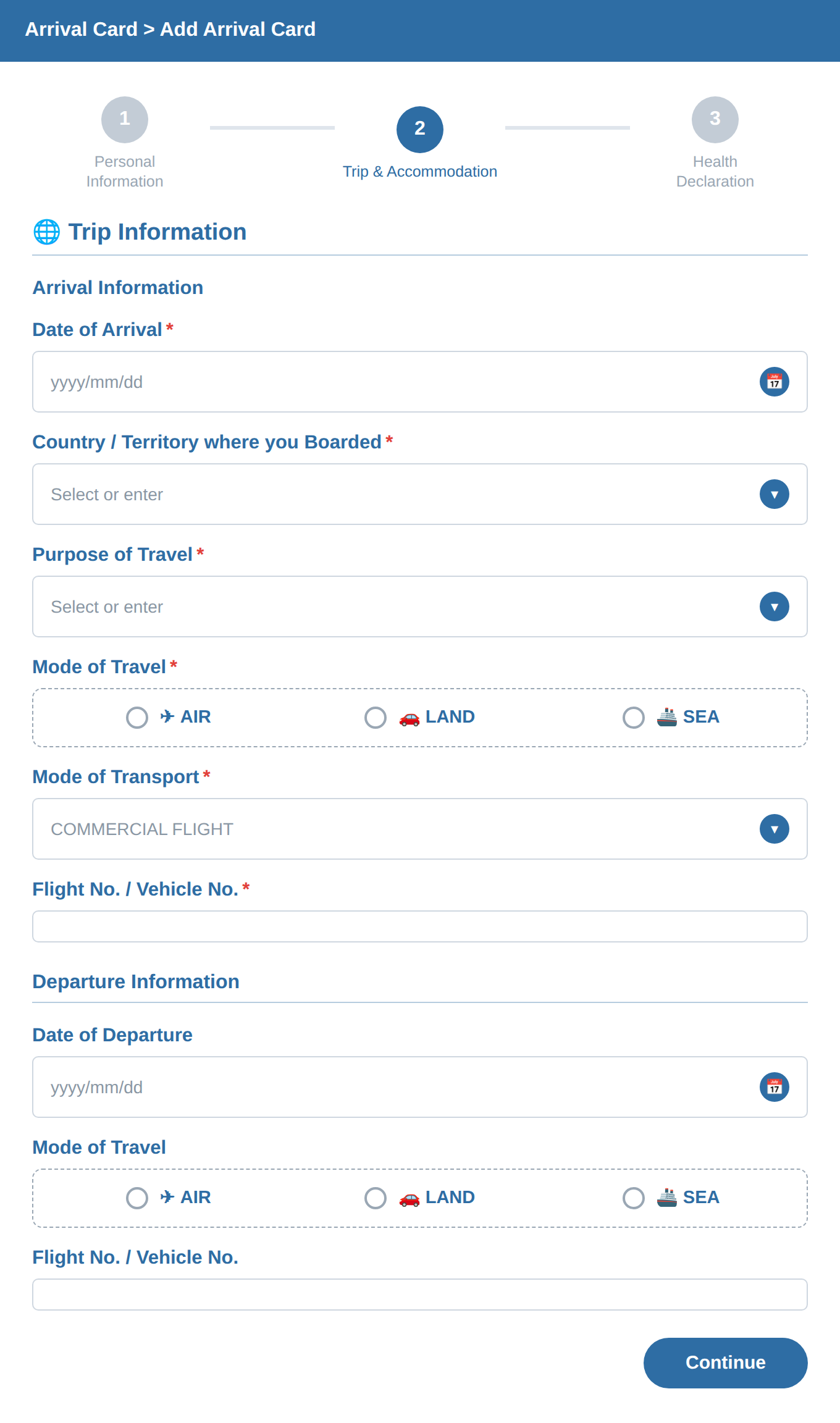Click step 3 Health Declaration circle

(715, 119)
